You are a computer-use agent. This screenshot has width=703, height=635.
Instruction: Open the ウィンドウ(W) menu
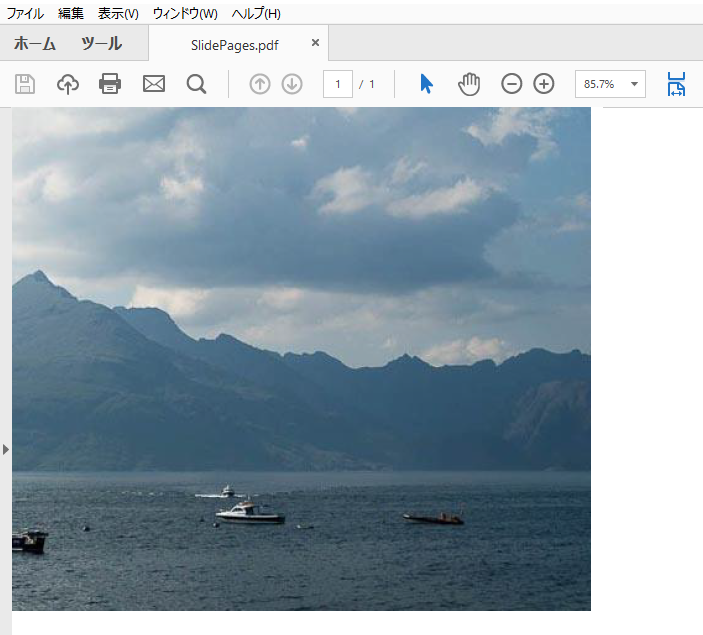[x=185, y=13]
